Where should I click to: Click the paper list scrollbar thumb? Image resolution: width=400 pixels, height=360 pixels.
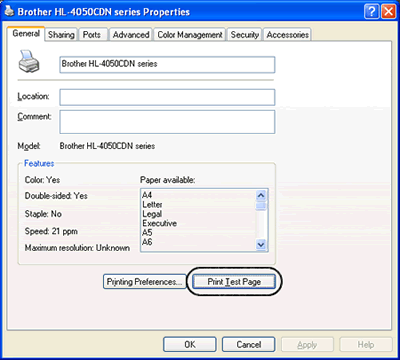point(261,206)
